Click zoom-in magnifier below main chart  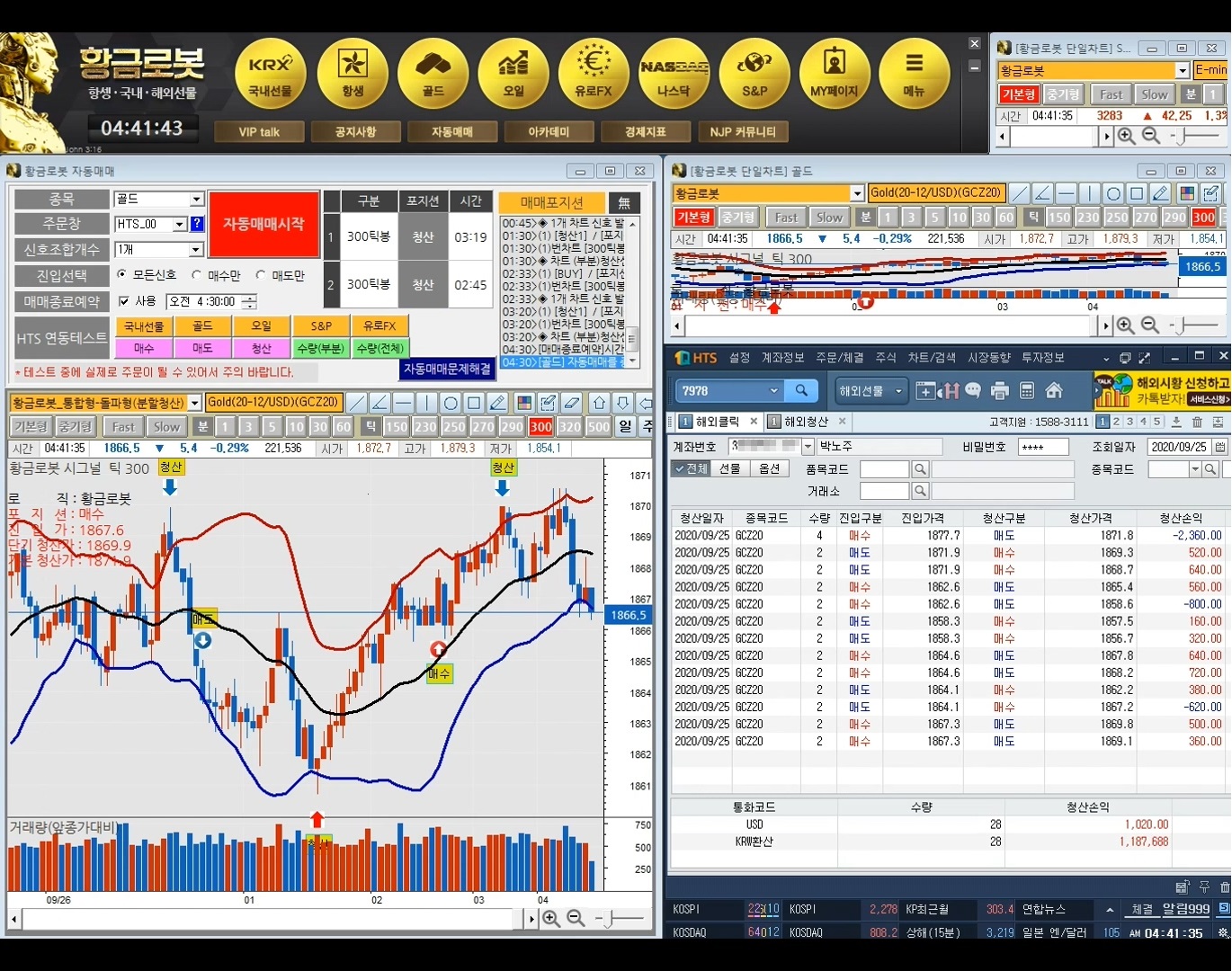(551, 919)
